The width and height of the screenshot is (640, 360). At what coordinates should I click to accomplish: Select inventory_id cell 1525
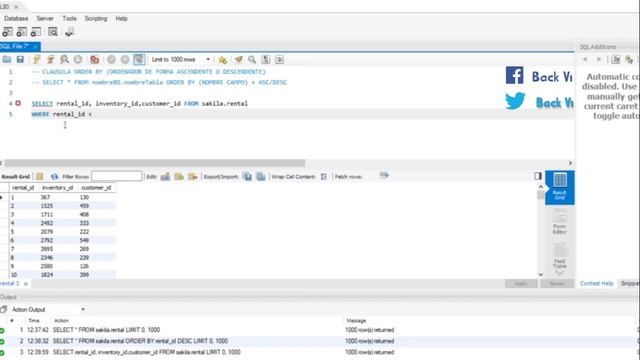[x=57, y=206]
